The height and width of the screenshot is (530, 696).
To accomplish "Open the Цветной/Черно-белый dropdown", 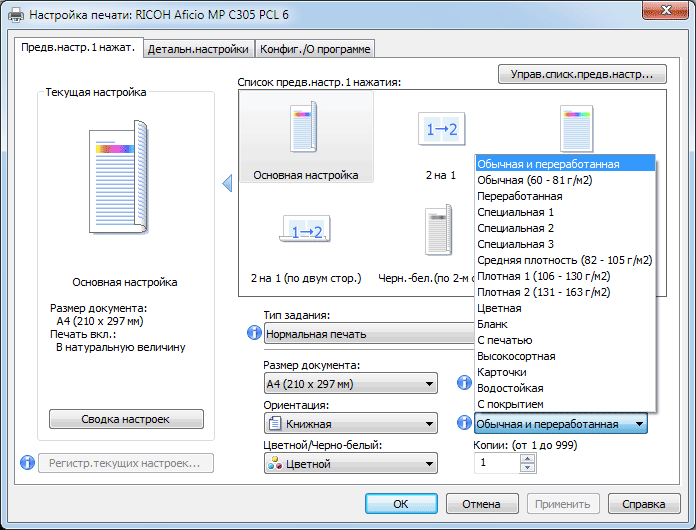I will point(351,464).
